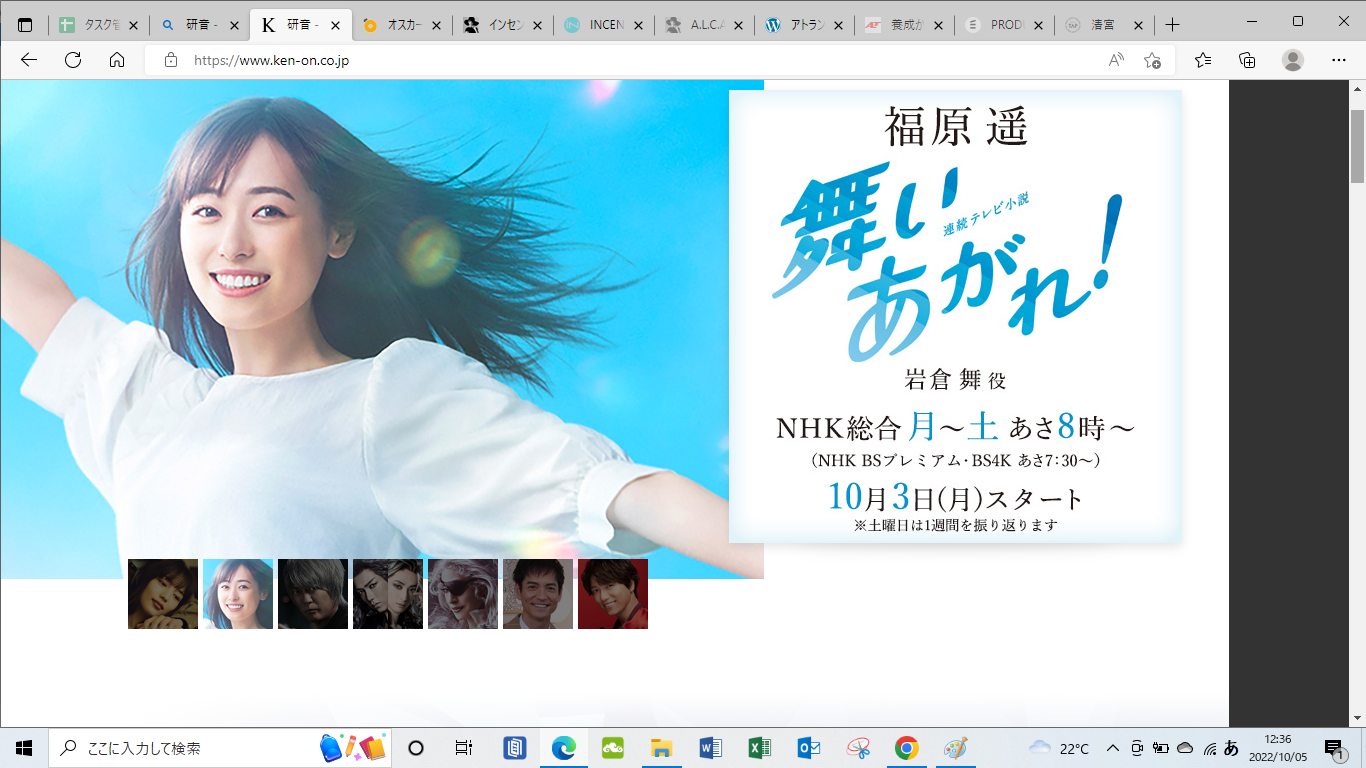Close the オスカー tab
1366x768 pixels.
pos(435,26)
